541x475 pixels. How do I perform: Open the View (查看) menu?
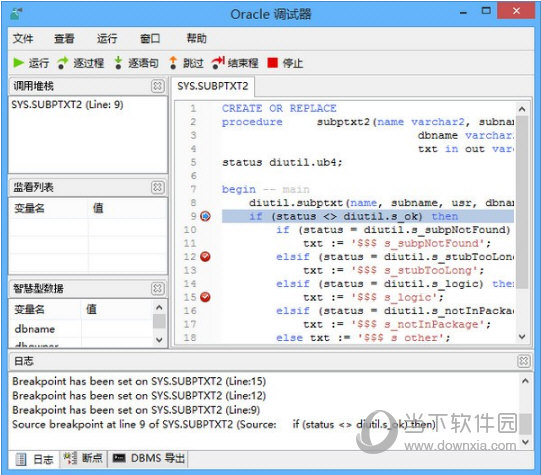pos(64,38)
